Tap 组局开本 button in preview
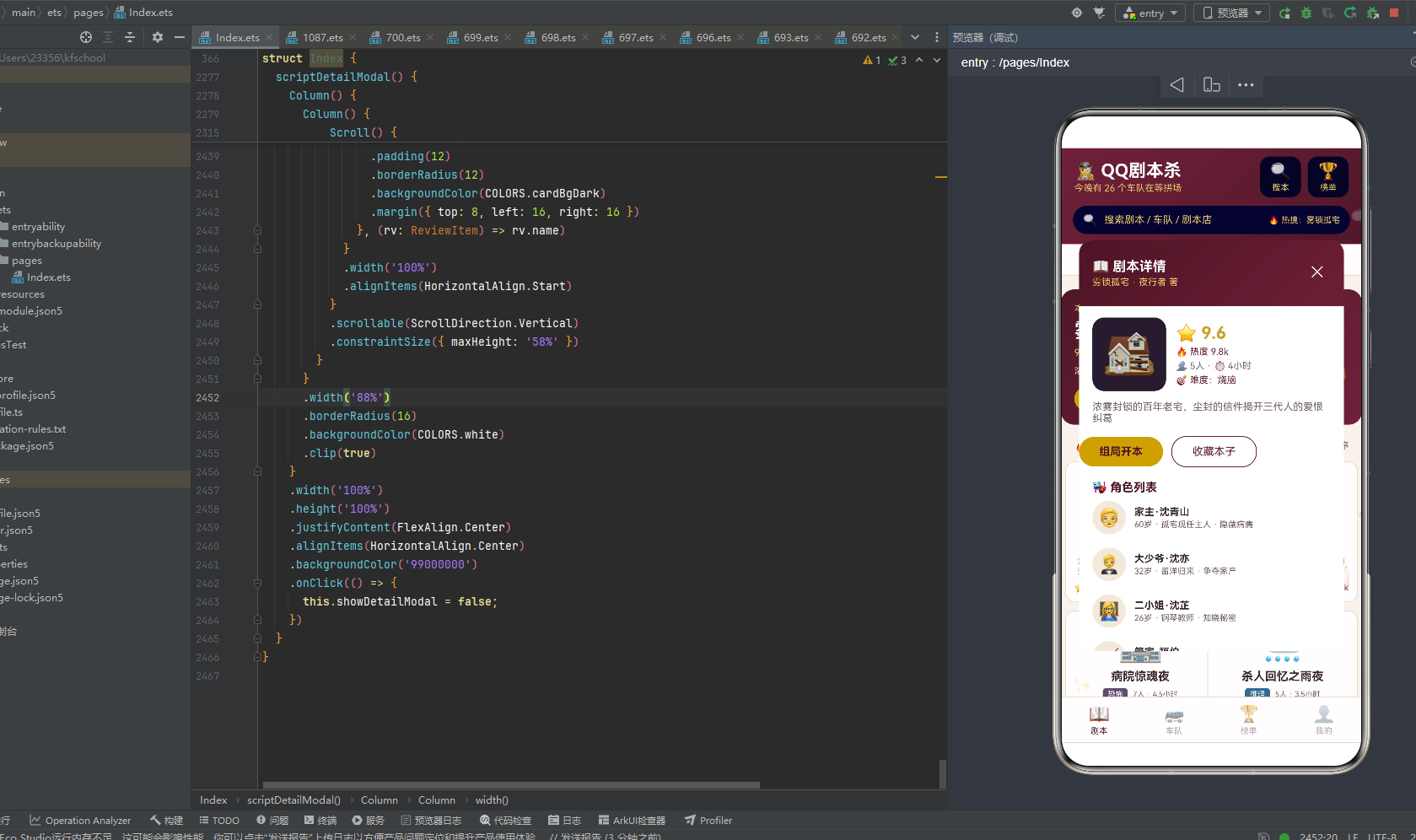 click(x=1120, y=451)
